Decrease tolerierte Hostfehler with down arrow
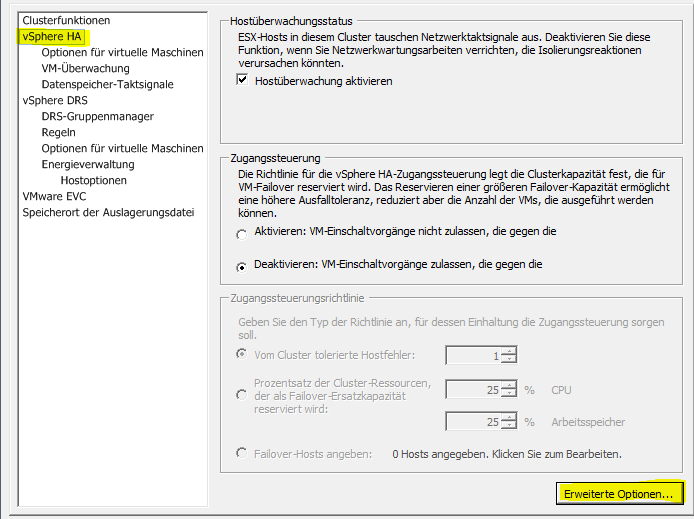The height and width of the screenshot is (519, 694). click(x=509, y=359)
